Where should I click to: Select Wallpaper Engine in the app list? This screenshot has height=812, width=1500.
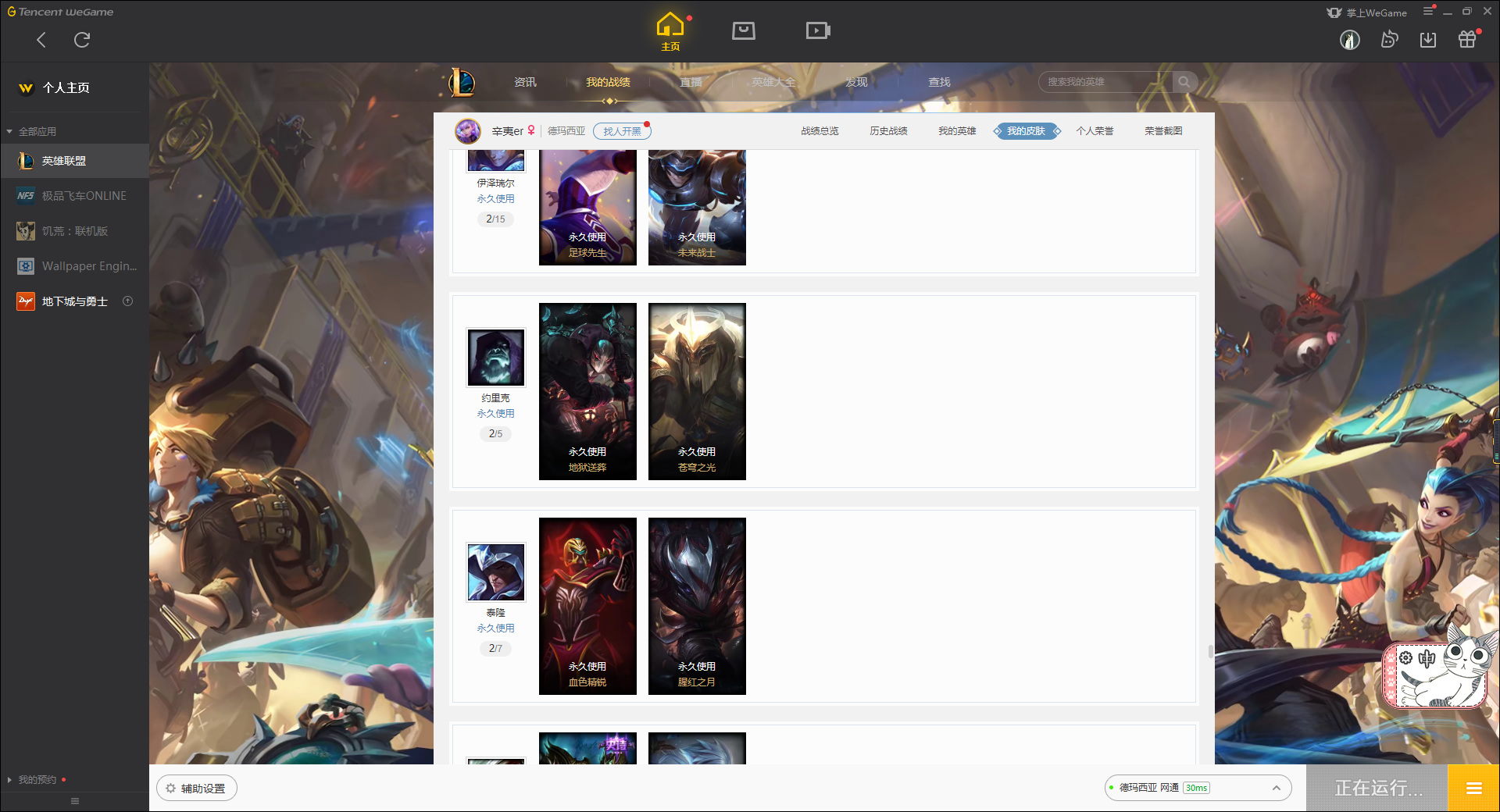point(74,266)
